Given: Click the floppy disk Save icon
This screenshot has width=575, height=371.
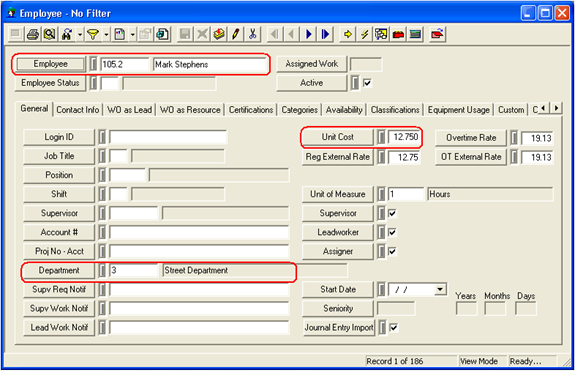Looking at the screenshot, I should [x=185, y=34].
